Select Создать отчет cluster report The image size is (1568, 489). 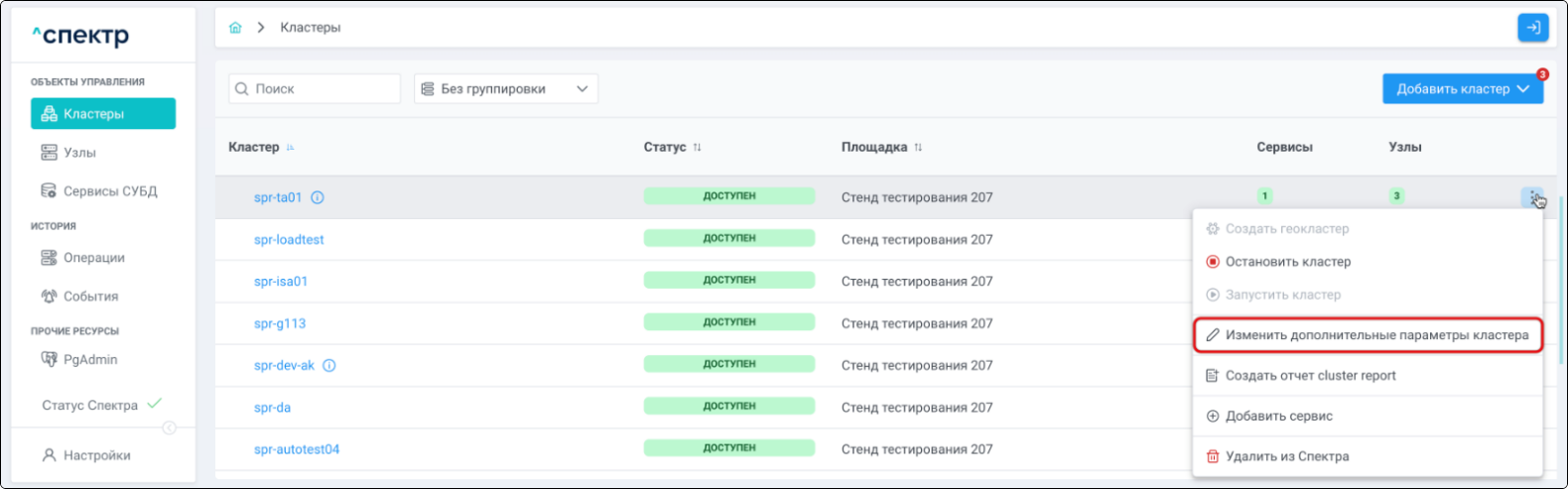(x=1310, y=376)
